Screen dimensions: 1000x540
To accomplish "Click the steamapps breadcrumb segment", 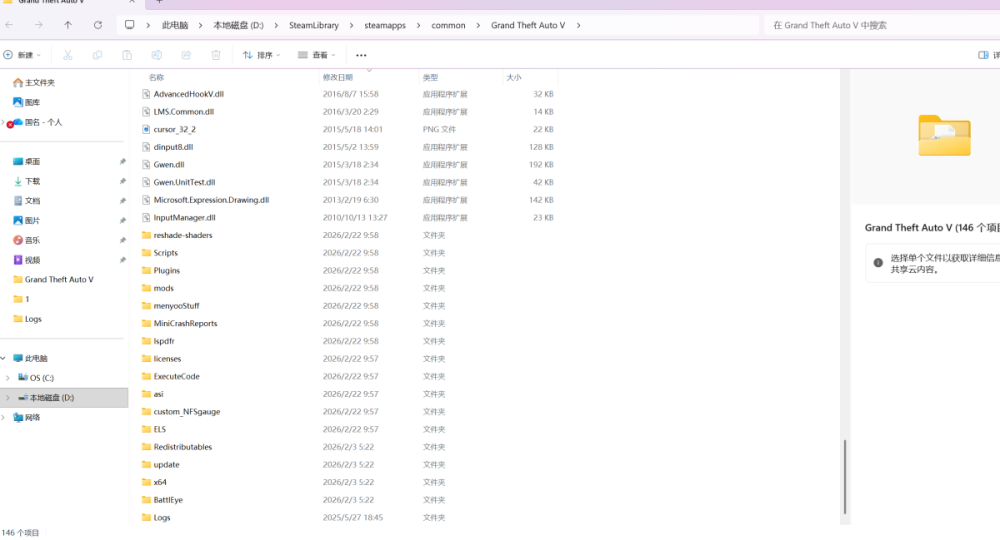I will click(x=384, y=25).
